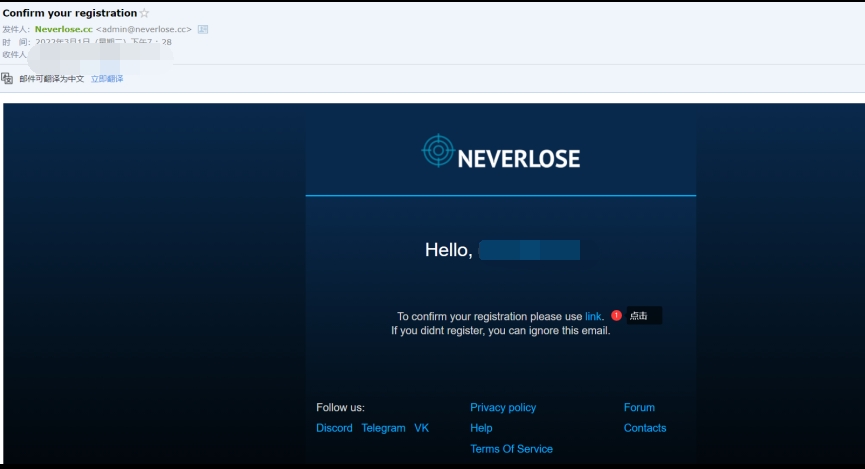Click the 立即翻译 translate now link
Image resolution: width=865 pixels, height=469 pixels.
tap(107, 78)
